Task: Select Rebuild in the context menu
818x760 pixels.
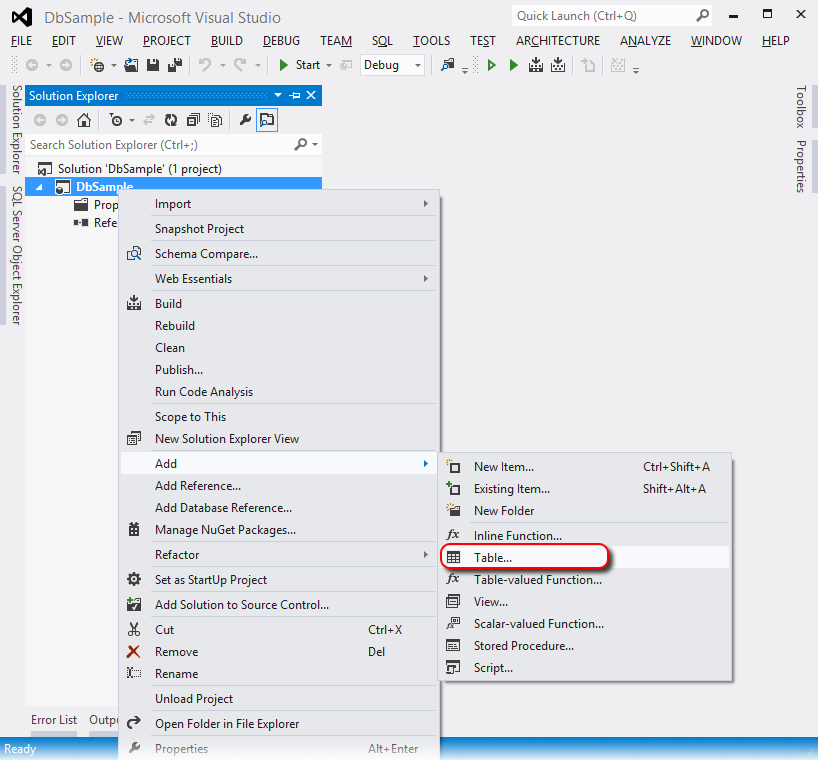Action: tap(279, 326)
